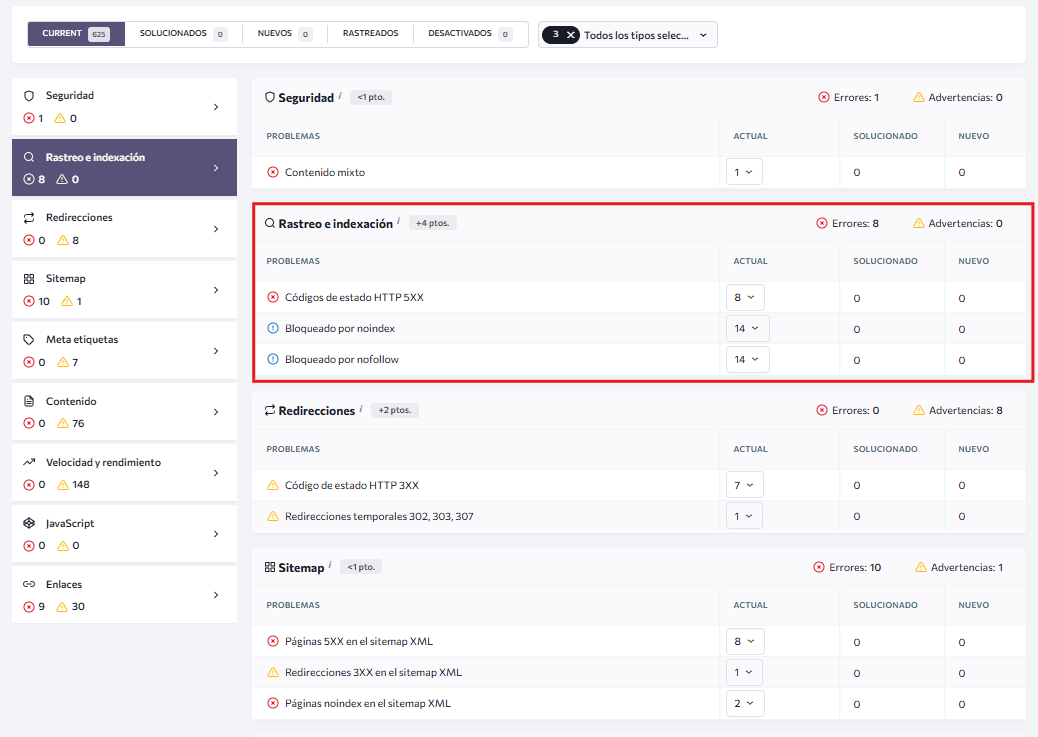Click the redirect arrows icon beside Redirecciones heading
The image size is (1038, 737).
pos(270,411)
